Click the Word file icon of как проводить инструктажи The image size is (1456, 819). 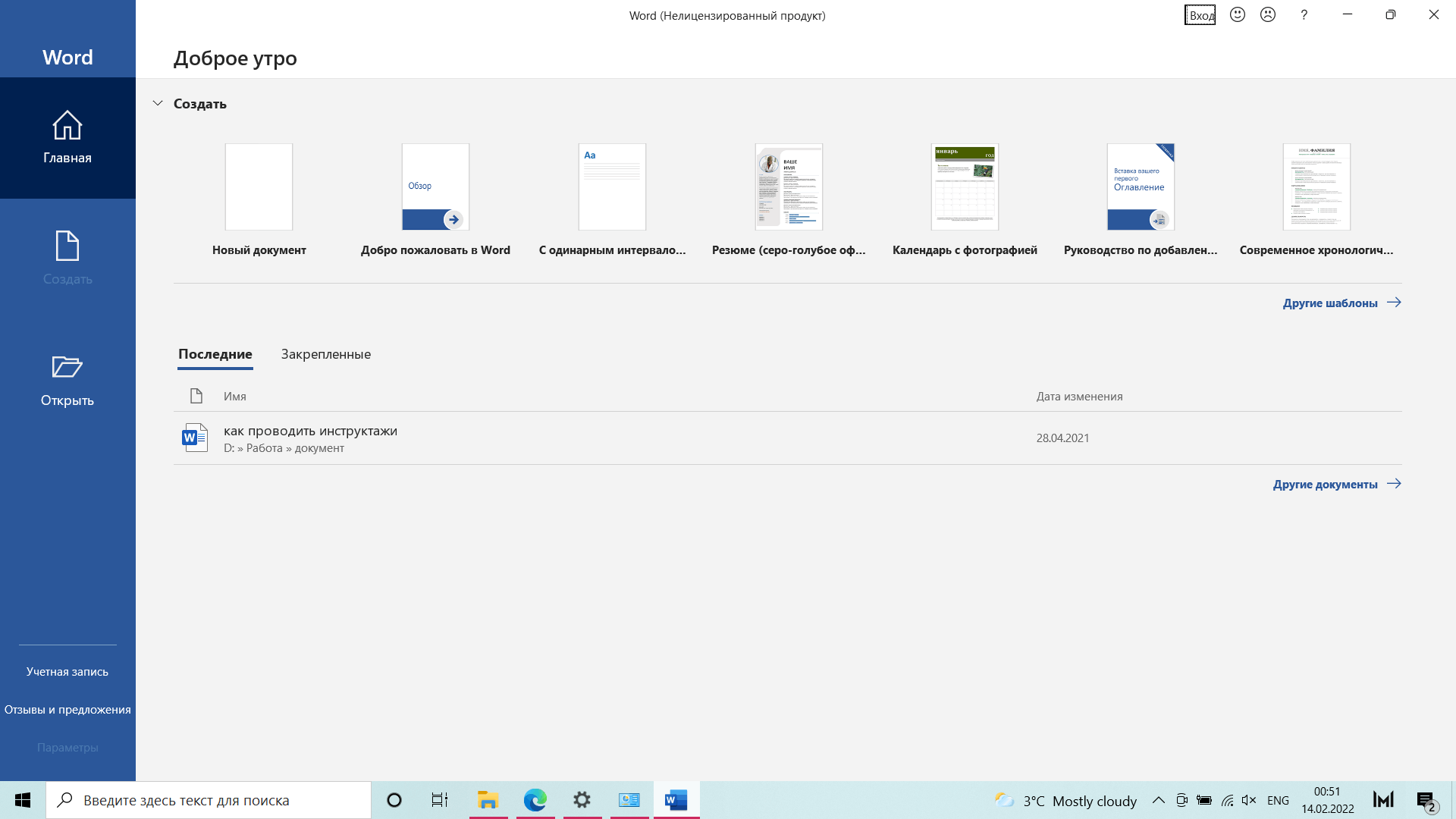pos(195,438)
